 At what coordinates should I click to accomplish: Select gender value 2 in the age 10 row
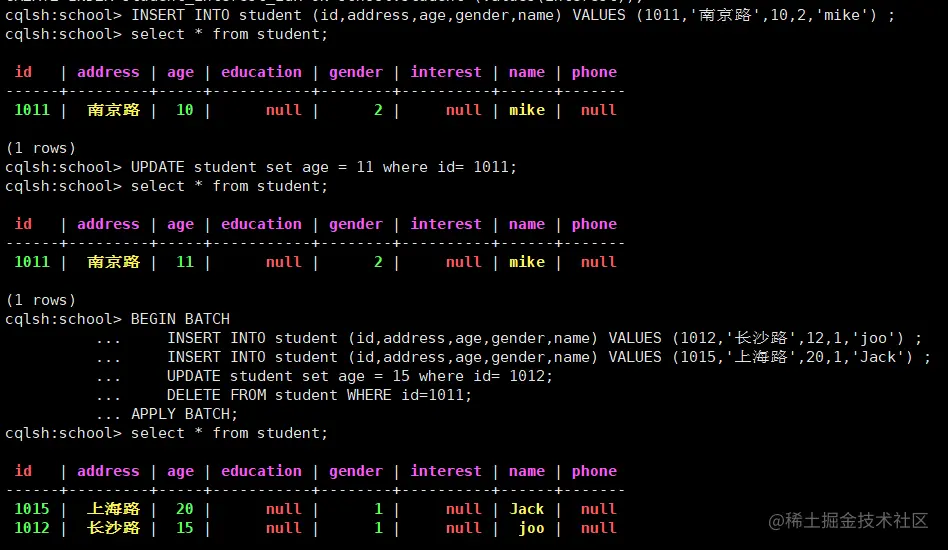[378, 110]
